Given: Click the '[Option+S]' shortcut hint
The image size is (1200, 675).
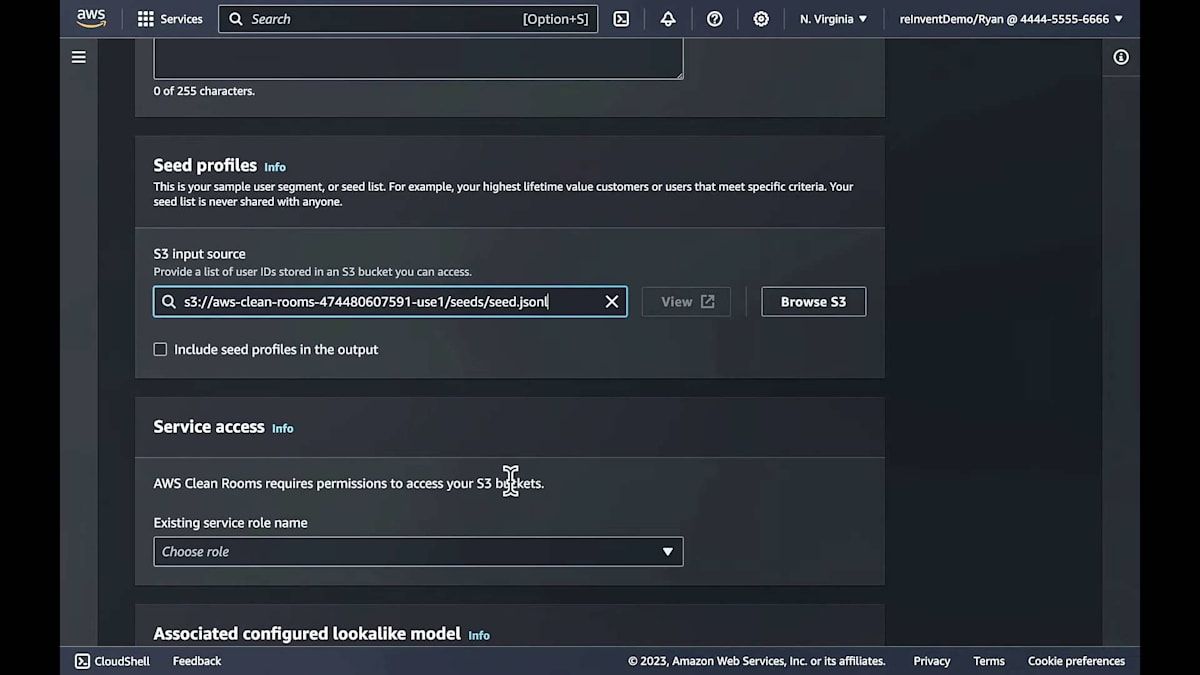Looking at the screenshot, I should [x=555, y=19].
